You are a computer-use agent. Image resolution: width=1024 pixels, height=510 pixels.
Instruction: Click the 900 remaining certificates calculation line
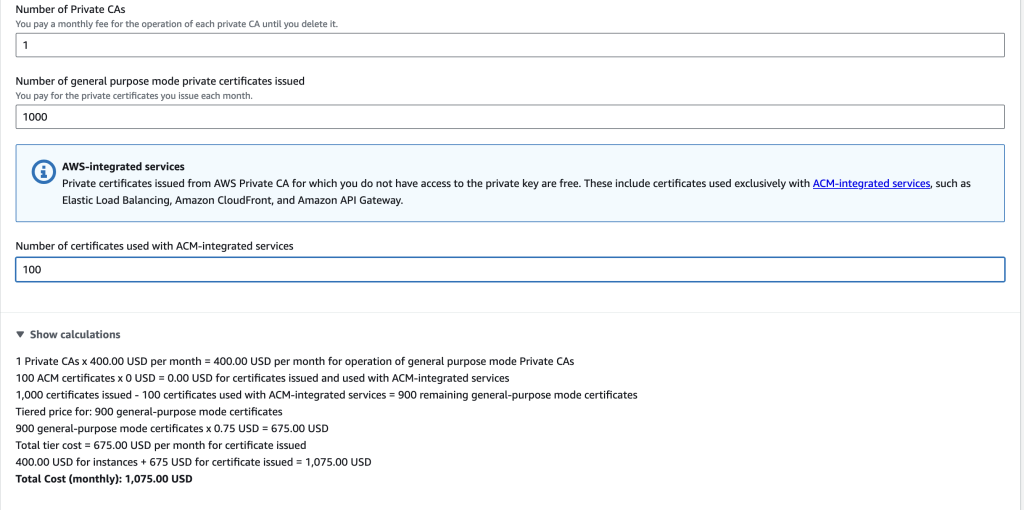click(326, 395)
